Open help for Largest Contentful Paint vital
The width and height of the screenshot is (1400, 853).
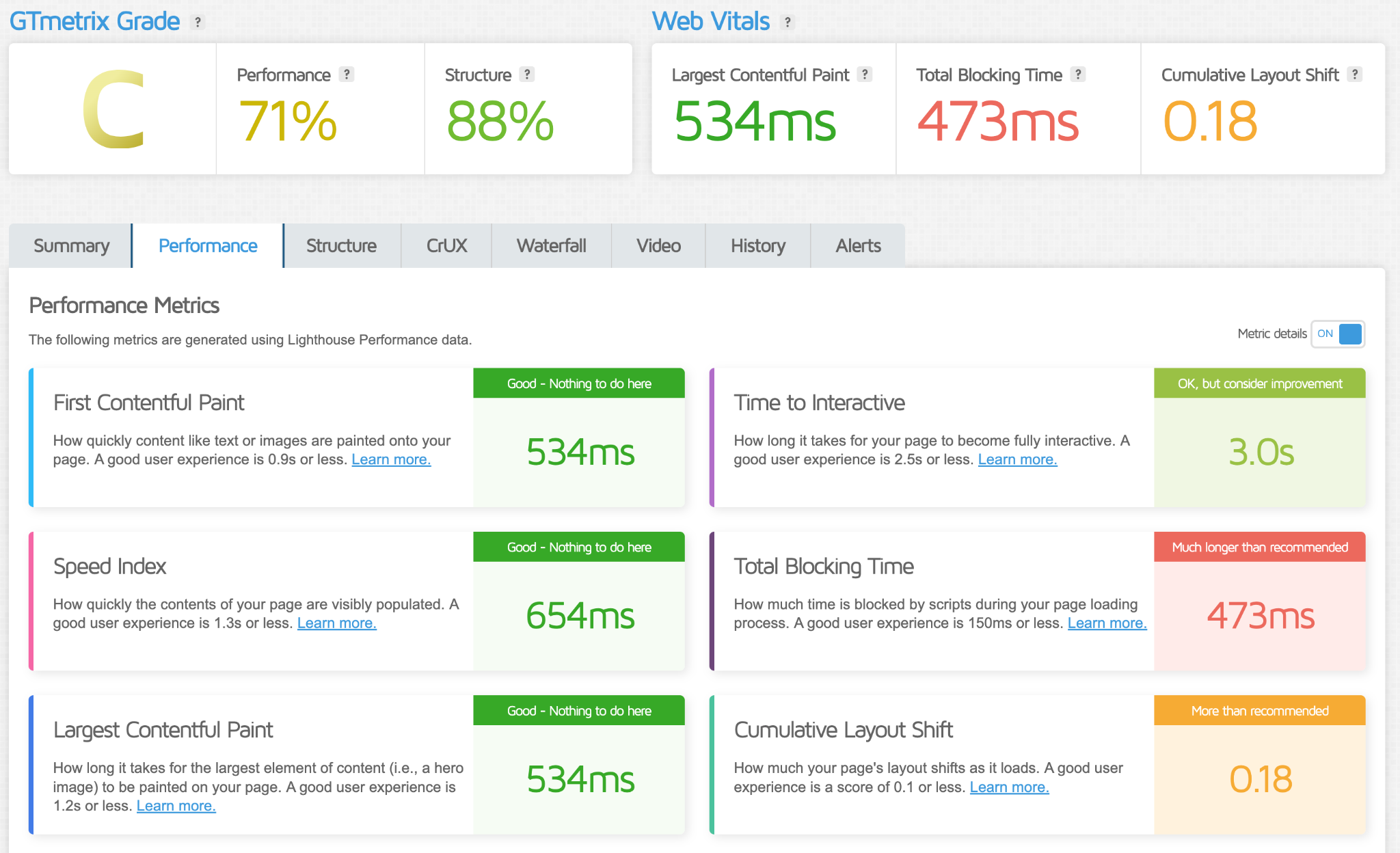tap(865, 75)
